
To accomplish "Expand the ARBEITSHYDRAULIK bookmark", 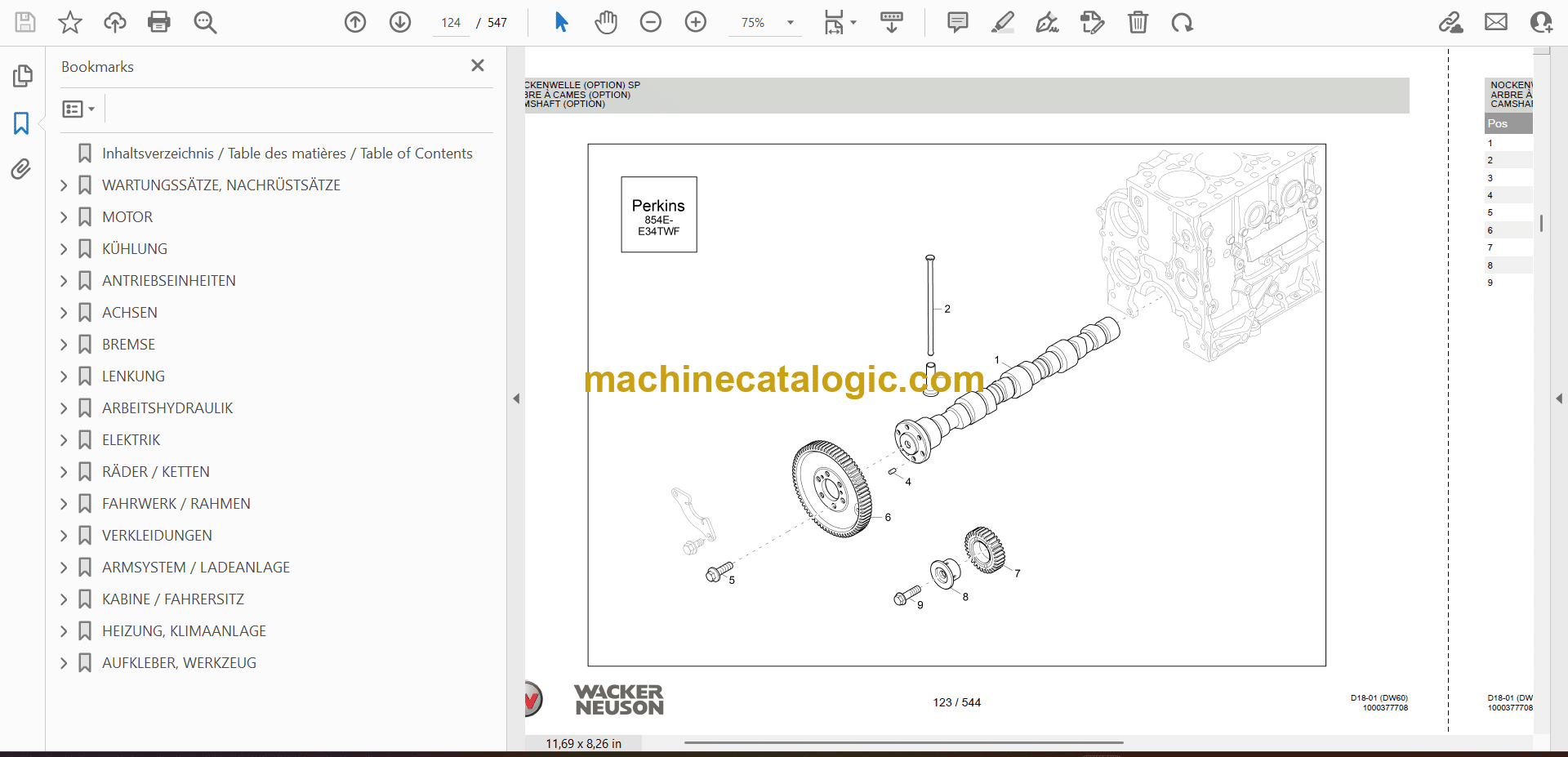I will pos(64,408).
